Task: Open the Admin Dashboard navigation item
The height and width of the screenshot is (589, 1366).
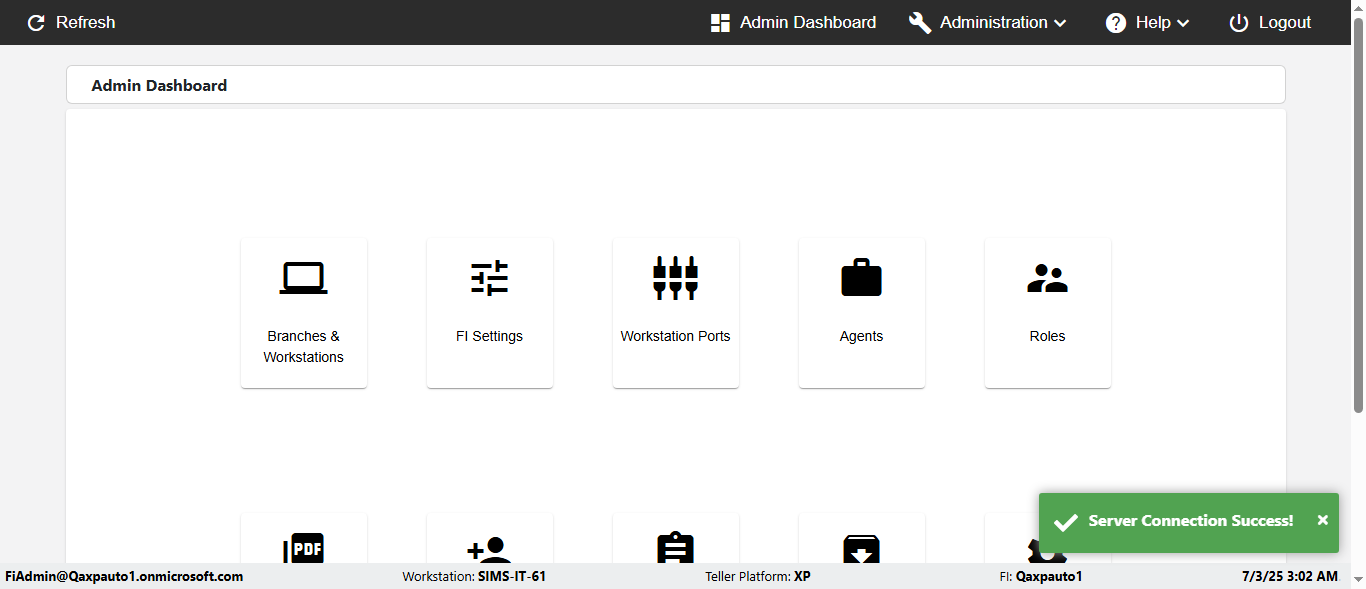Action: (793, 22)
